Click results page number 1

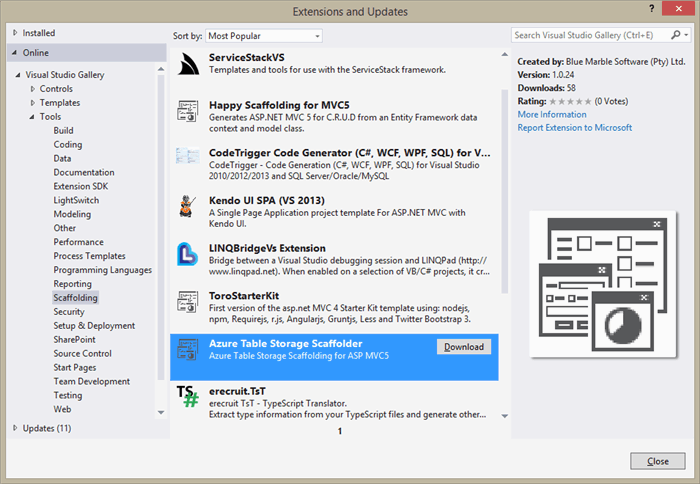click(x=340, y=431)
